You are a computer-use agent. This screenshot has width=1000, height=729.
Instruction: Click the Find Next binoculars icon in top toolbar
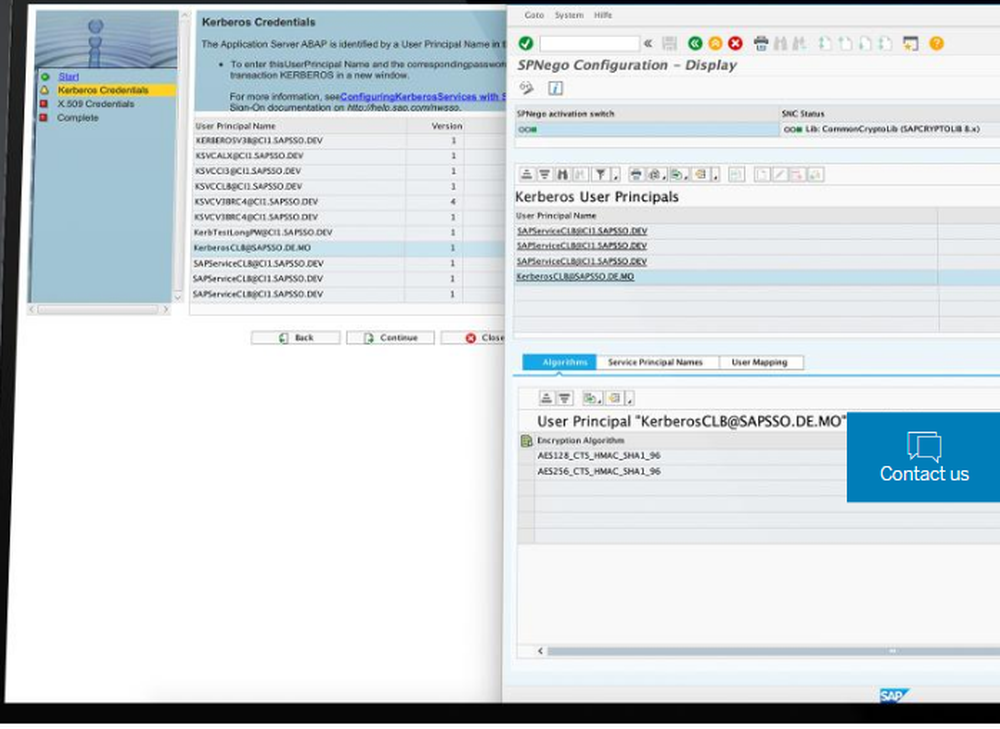[x=799, y=43]
